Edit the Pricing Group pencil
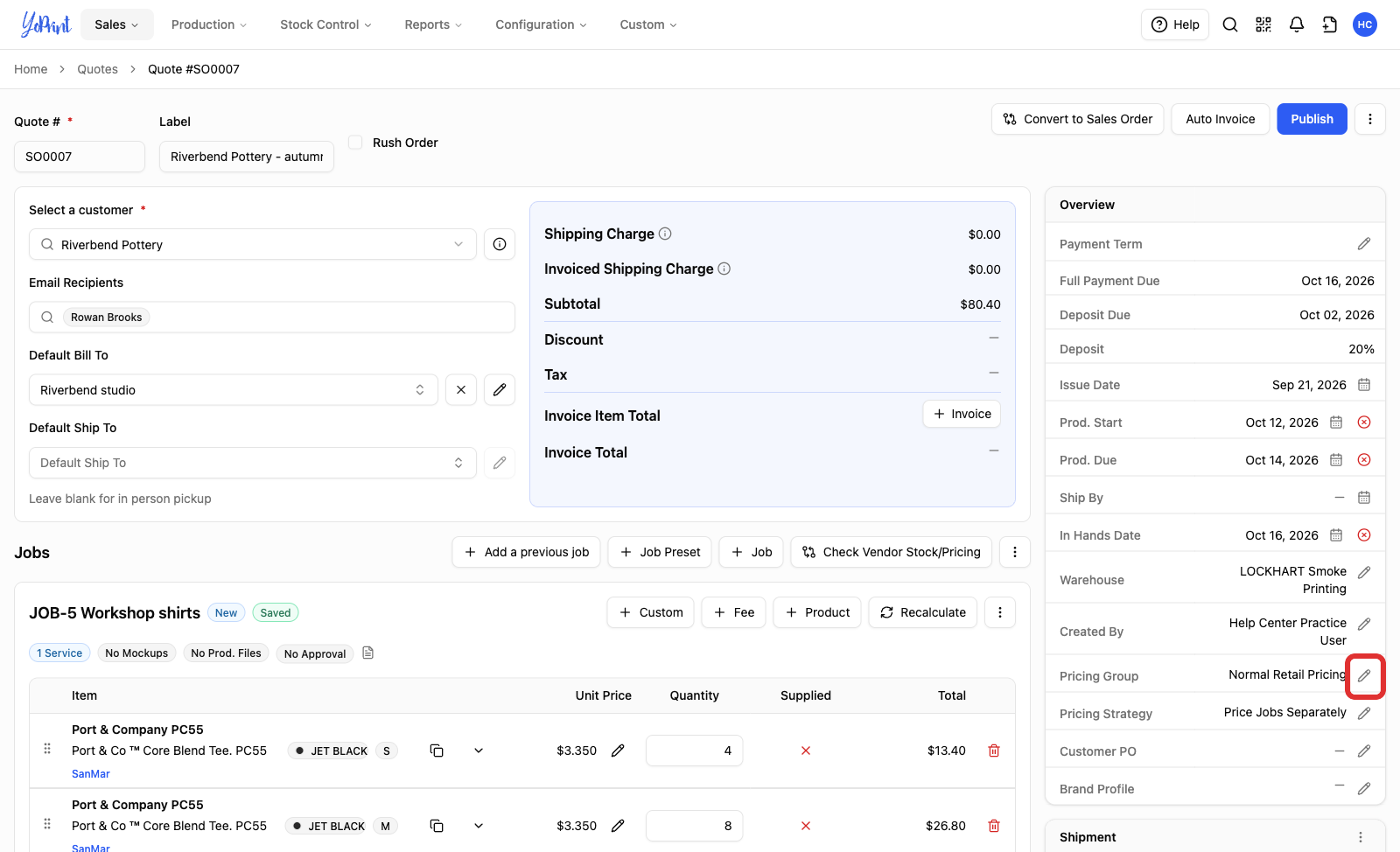Image resolution: width=1400 pixels, height=852 pixels. tap(1364, 676)
